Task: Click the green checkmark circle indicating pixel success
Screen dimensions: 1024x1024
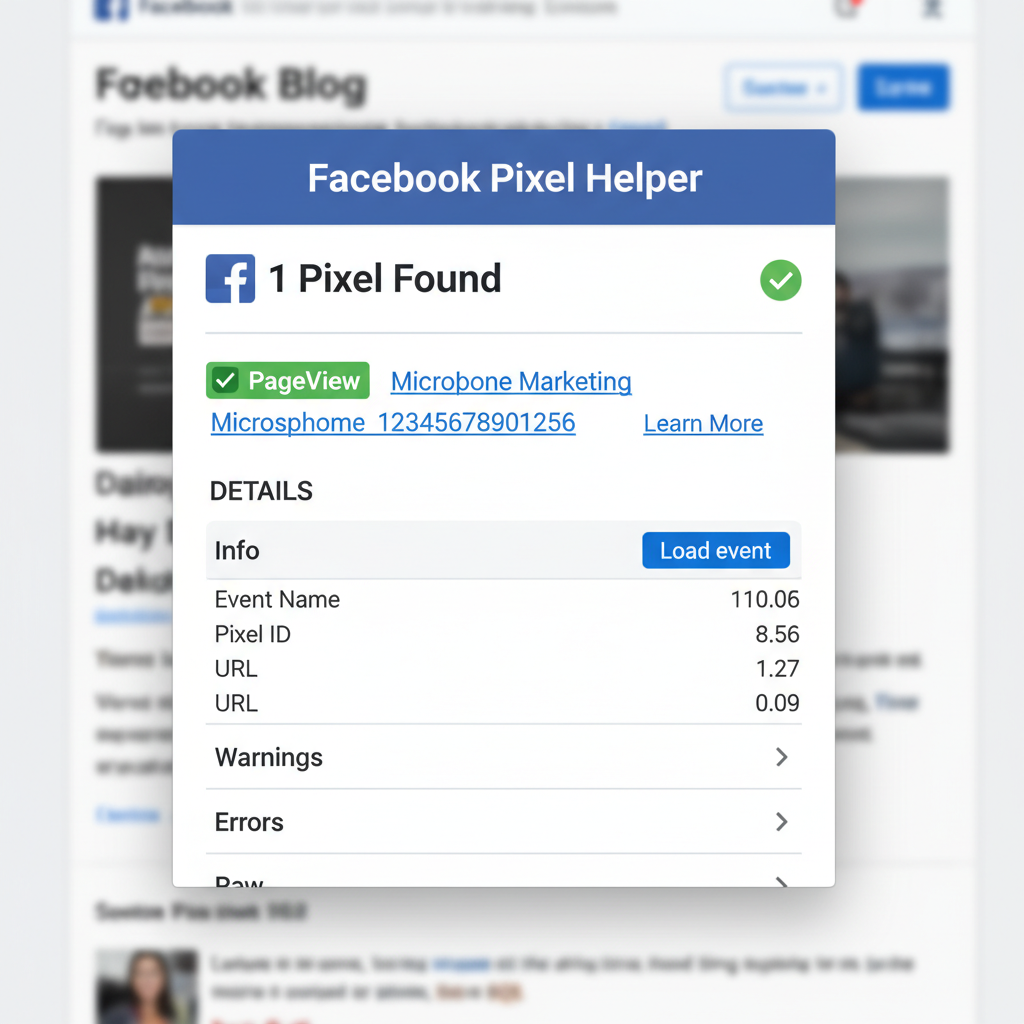Action: 781,281
